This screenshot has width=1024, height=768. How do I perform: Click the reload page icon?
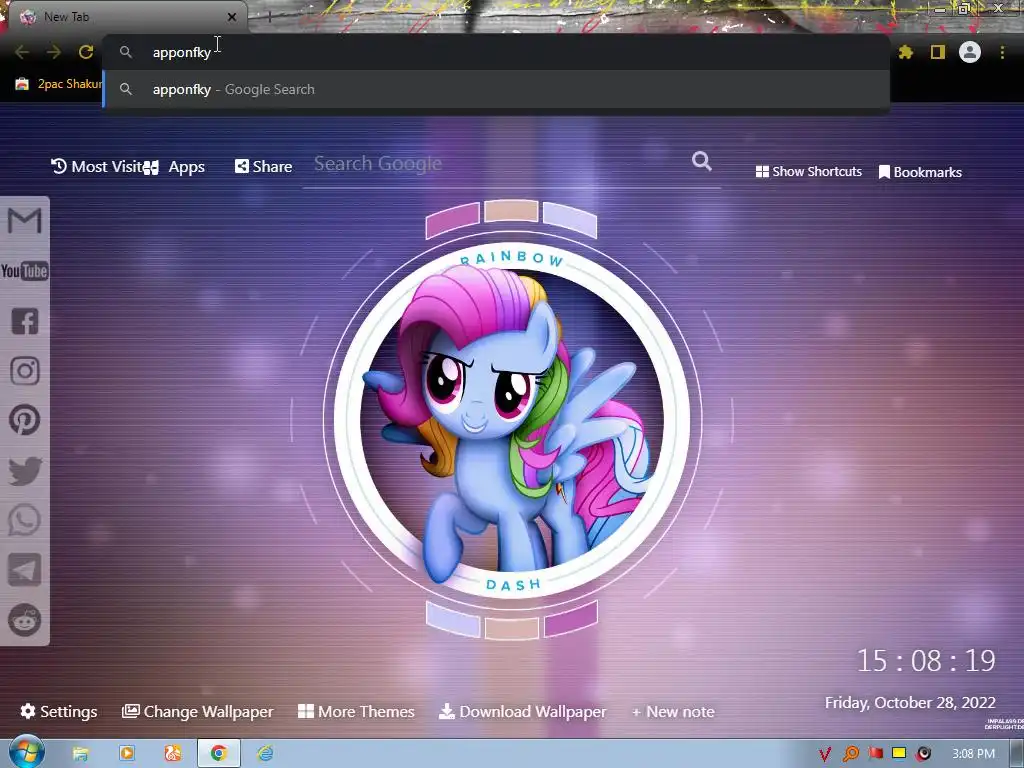click(x=86, y=52)
